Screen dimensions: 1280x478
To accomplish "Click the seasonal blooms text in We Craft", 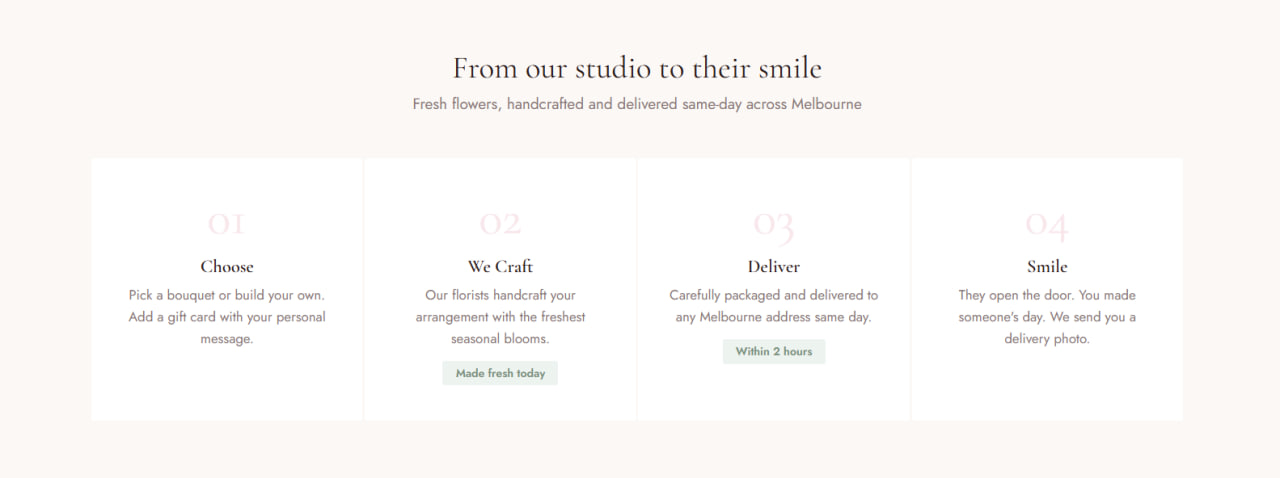I will 500,339.
